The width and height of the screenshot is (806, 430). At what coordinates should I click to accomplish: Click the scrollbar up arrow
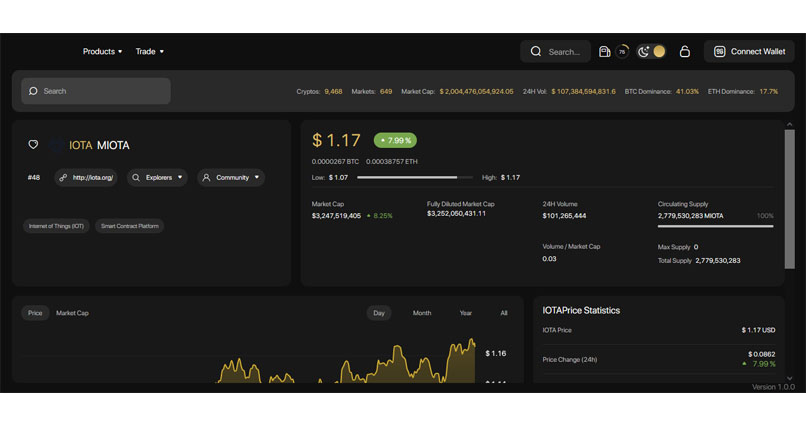tap(790, 124)
